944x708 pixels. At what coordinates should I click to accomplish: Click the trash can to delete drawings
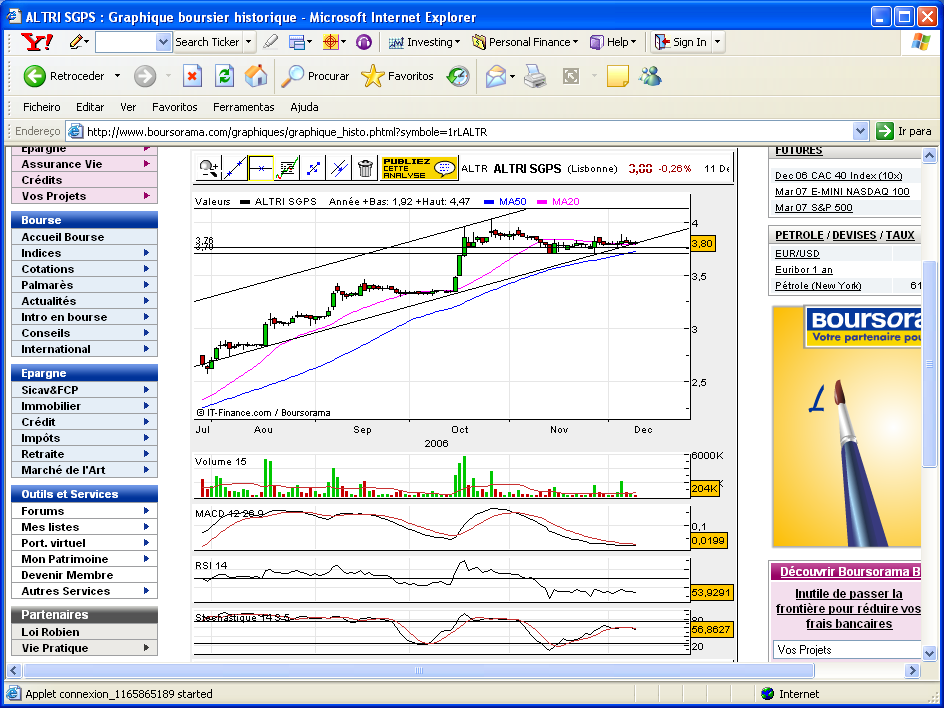coord(365,168)
